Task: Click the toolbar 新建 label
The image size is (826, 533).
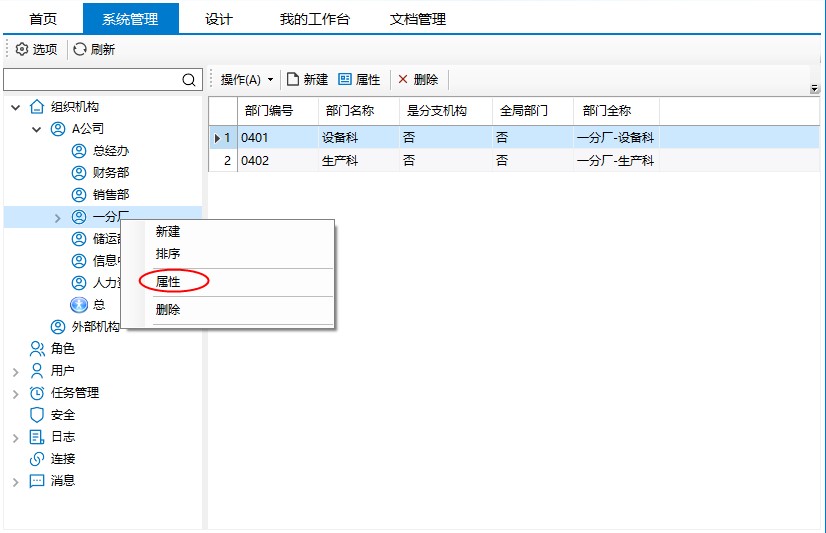Action: tap(316, 79)
